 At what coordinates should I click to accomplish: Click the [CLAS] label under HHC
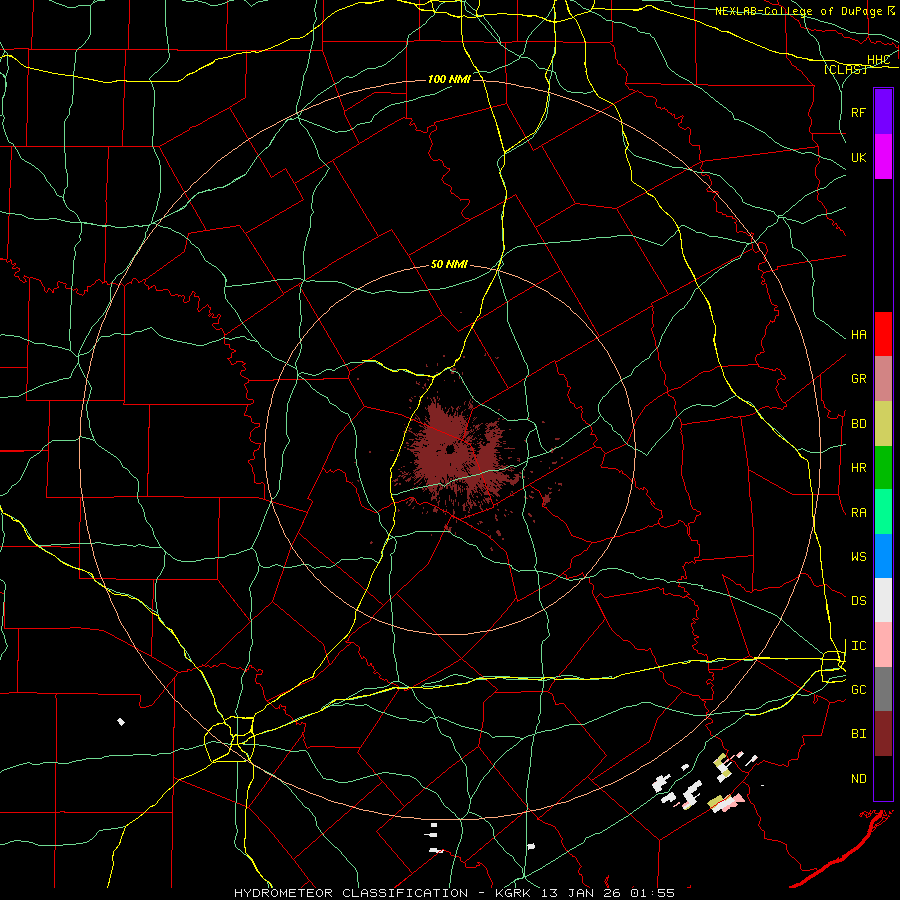coord(845,69)
